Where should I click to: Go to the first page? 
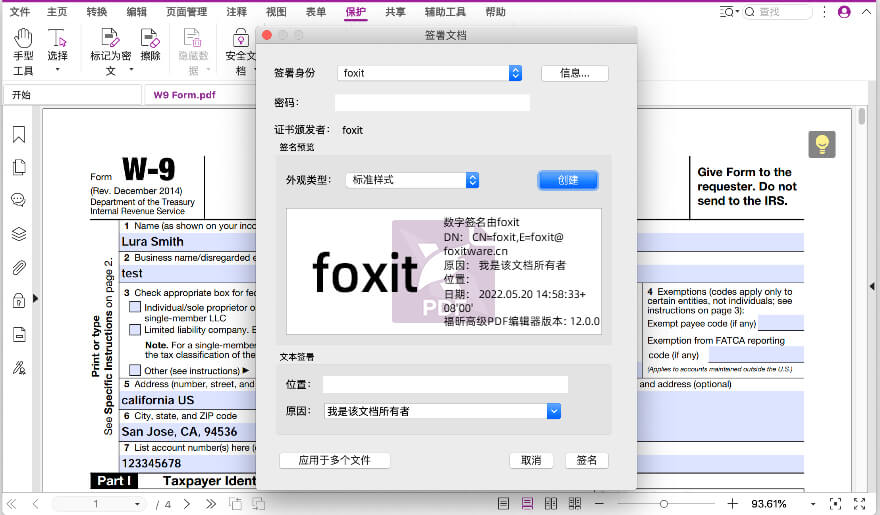[x=11, y=504]
